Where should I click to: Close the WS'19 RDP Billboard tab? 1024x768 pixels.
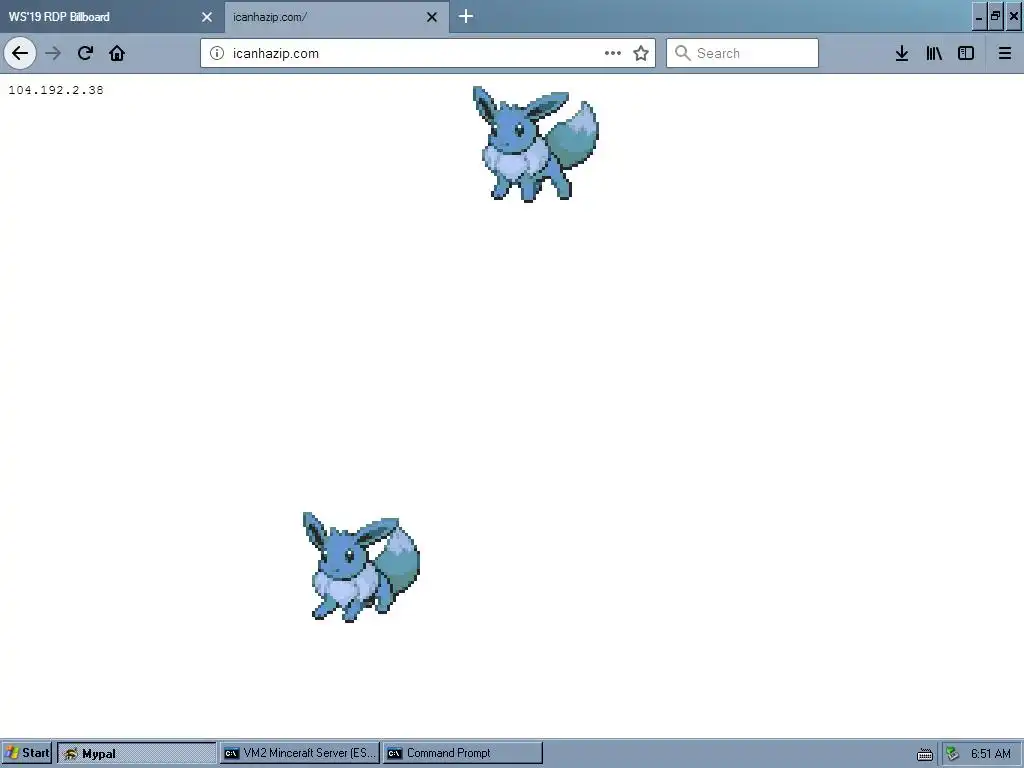coord(207,17)
